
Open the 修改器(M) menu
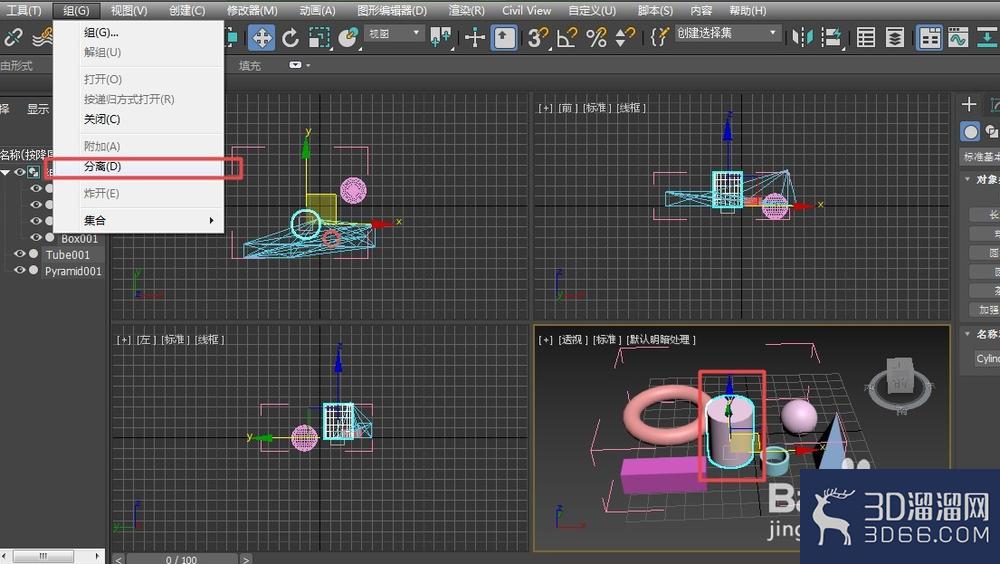(252, 10)
